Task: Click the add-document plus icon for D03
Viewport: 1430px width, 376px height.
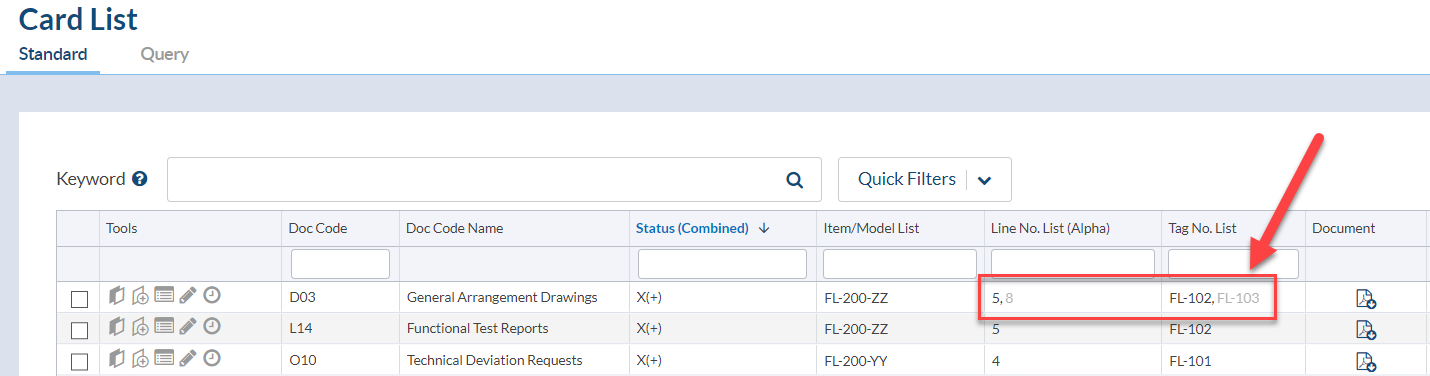Action: [141, 296]
